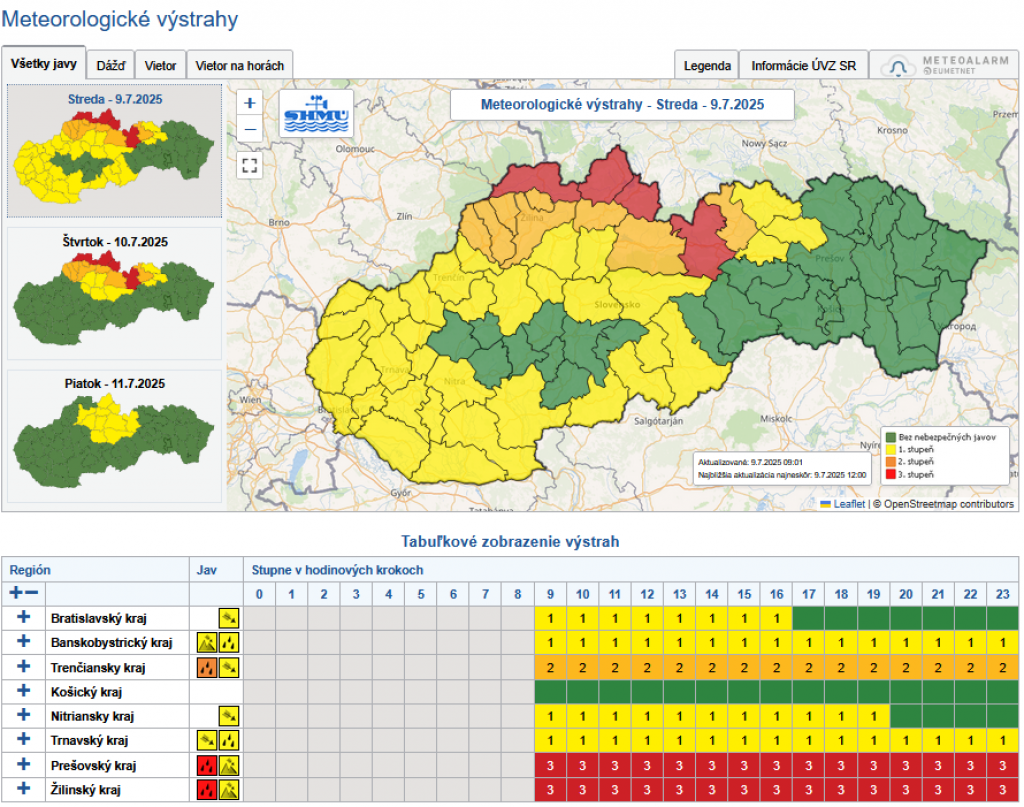Expand all regions with the header plus

(x=16, y=593)
